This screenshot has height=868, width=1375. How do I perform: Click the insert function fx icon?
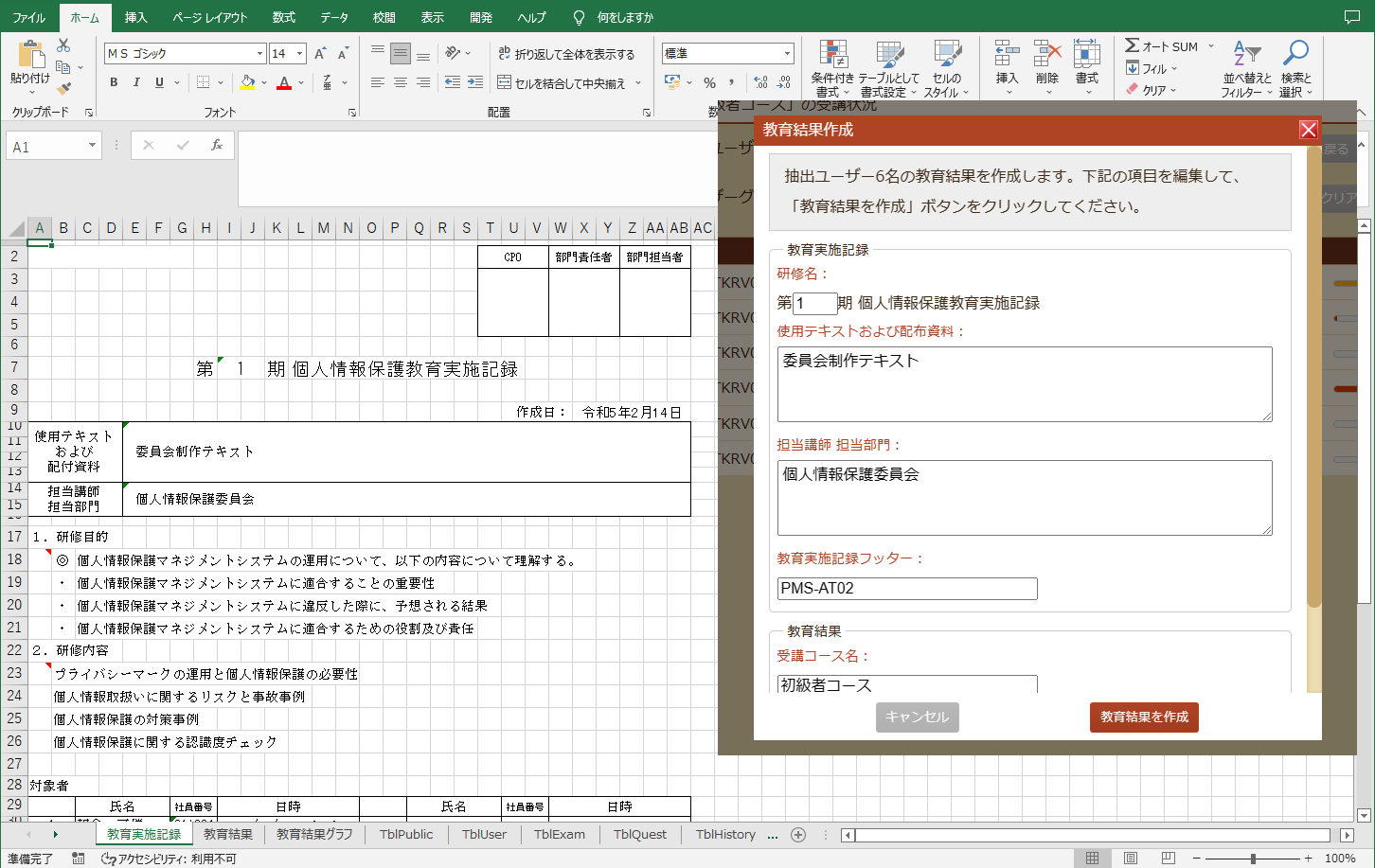(217, 145)
